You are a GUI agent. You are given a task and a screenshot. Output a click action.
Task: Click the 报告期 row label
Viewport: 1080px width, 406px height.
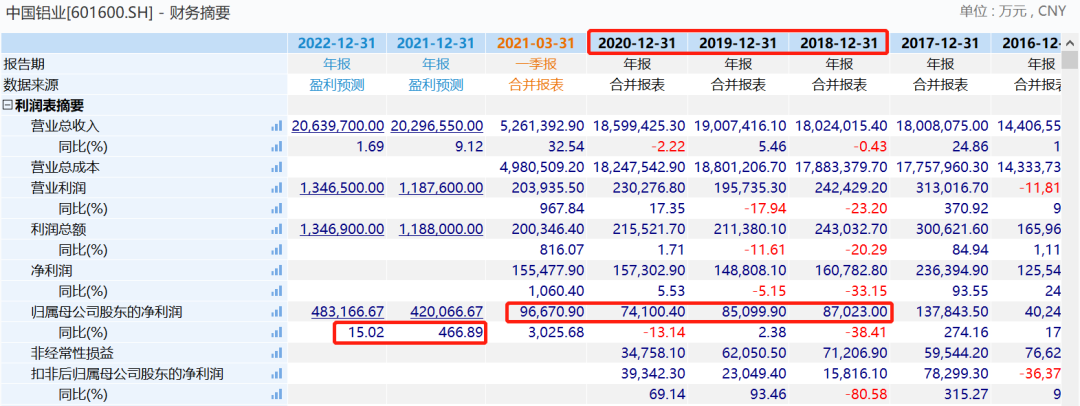point(24,64)
